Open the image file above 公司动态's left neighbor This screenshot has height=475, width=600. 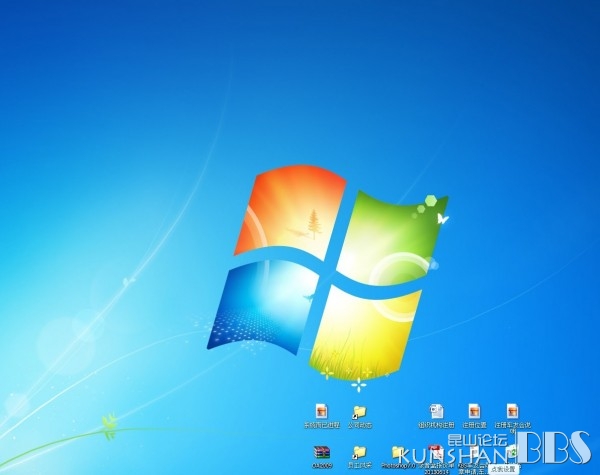click(322, 412)
